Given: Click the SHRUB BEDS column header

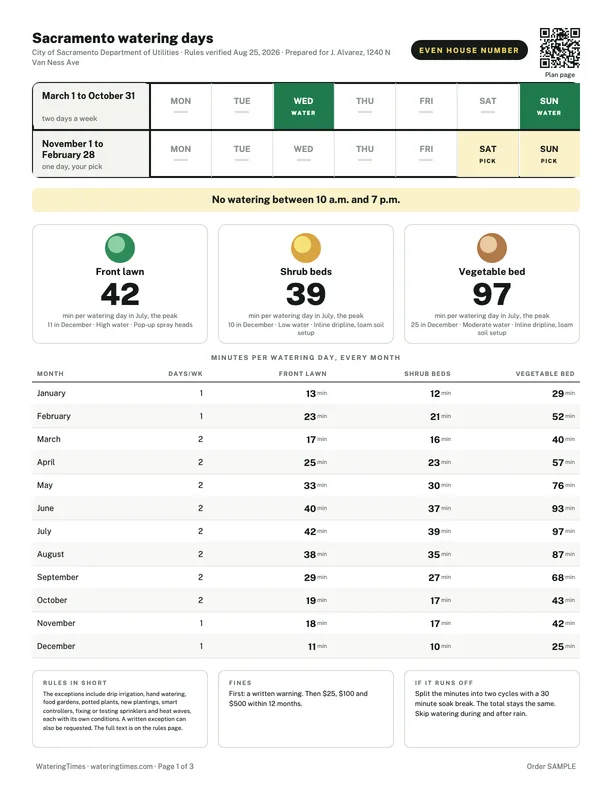Looking at the screenshot, I should (427, 374).
